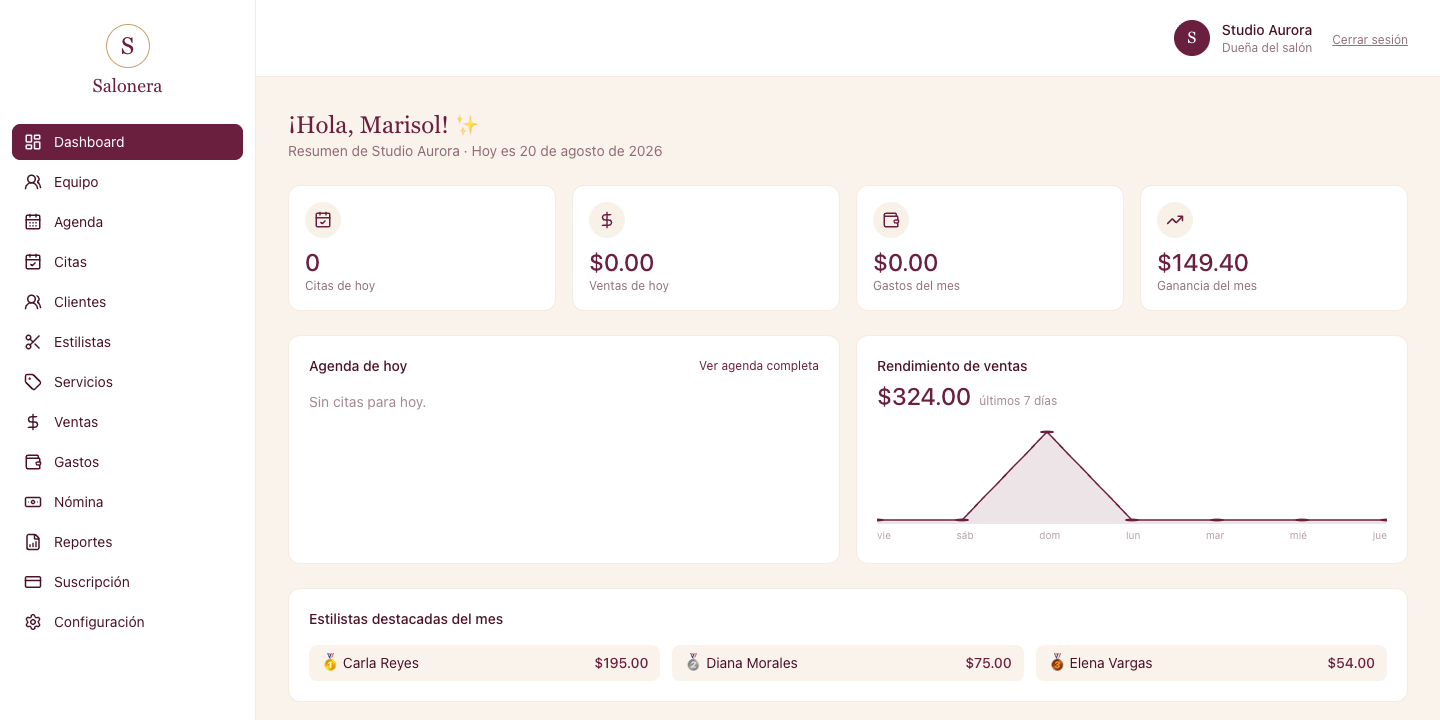Click the Equipo people icon
This screenshot has width=1440, height=720.
point(33,182)
